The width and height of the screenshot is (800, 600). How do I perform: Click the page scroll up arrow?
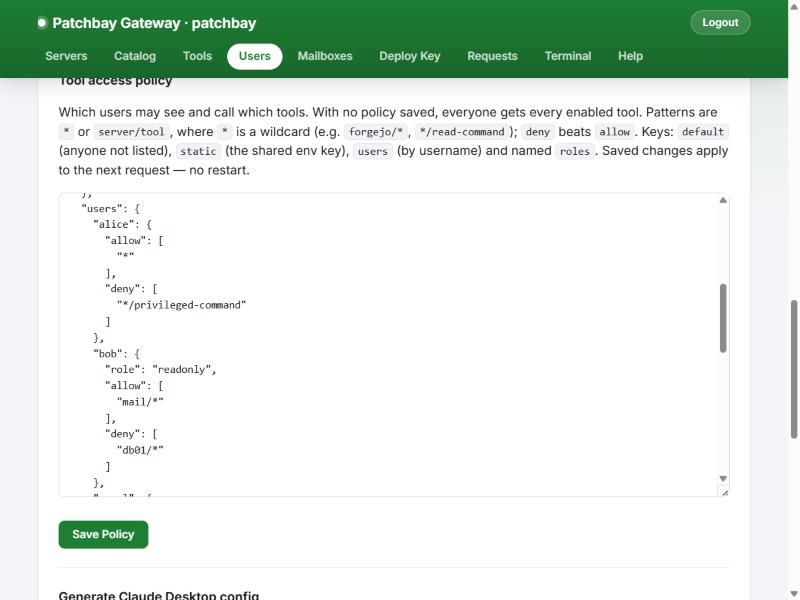pyautogui.click(x=794, y=7)
